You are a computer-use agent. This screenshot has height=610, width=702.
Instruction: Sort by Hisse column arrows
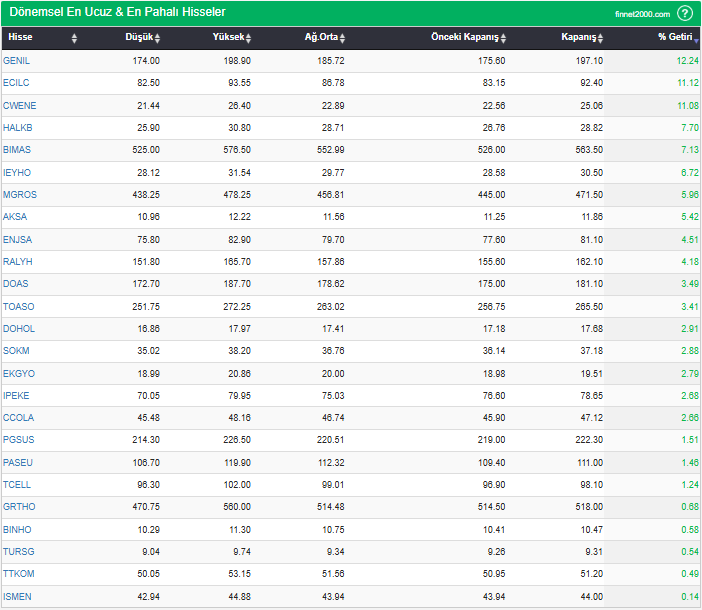(74, 38)
